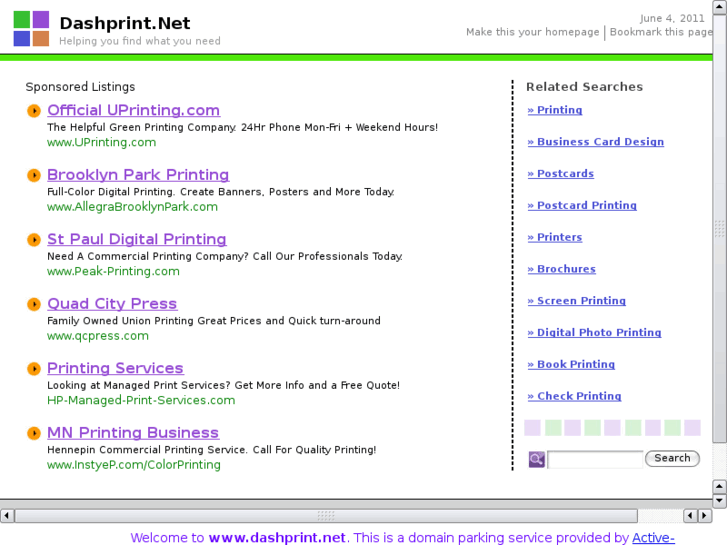The image size is (727, 545).
Task: Click horizontal scrollbar rightmost arrow
Action: click(705, 515)
